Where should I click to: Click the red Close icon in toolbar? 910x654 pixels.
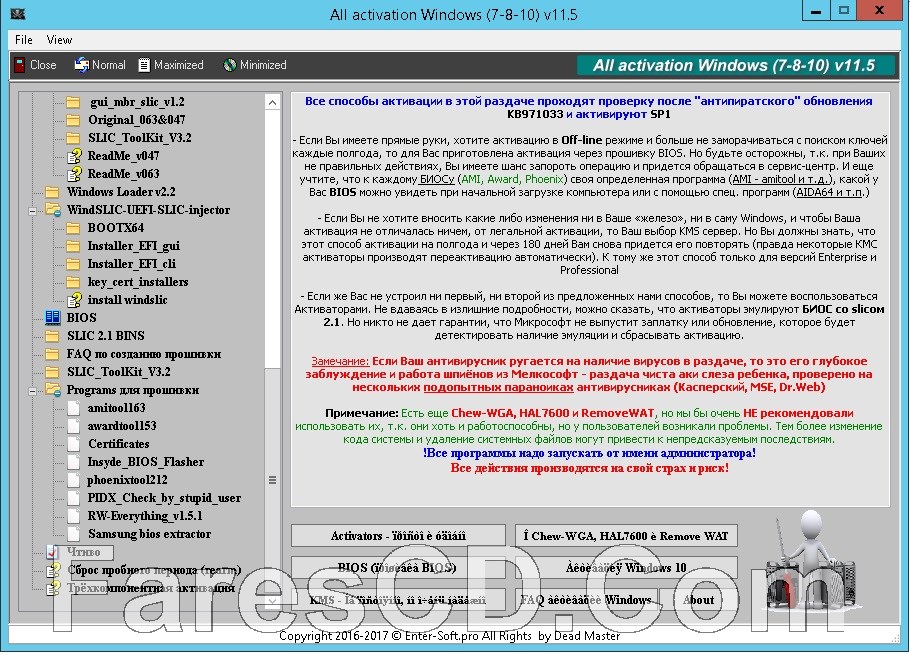(x=20, y=65)
